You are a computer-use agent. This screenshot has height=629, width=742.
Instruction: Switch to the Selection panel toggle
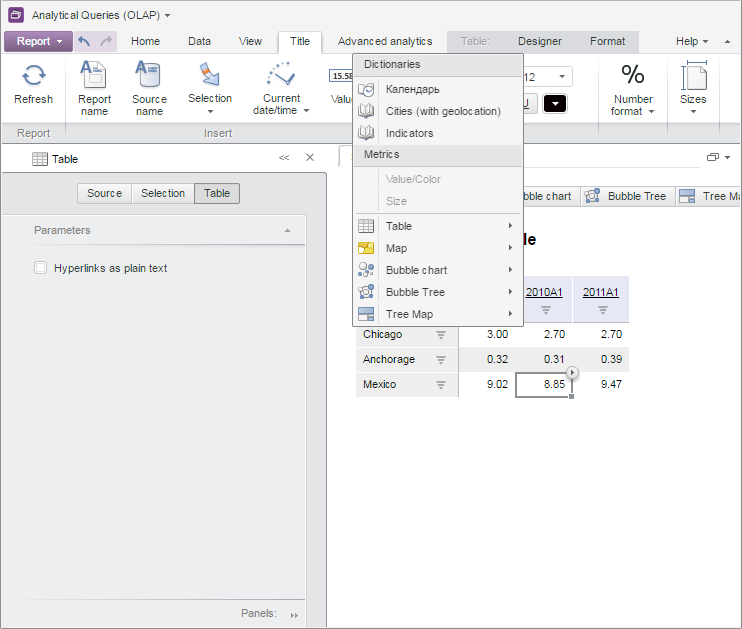tap(162, 193)
